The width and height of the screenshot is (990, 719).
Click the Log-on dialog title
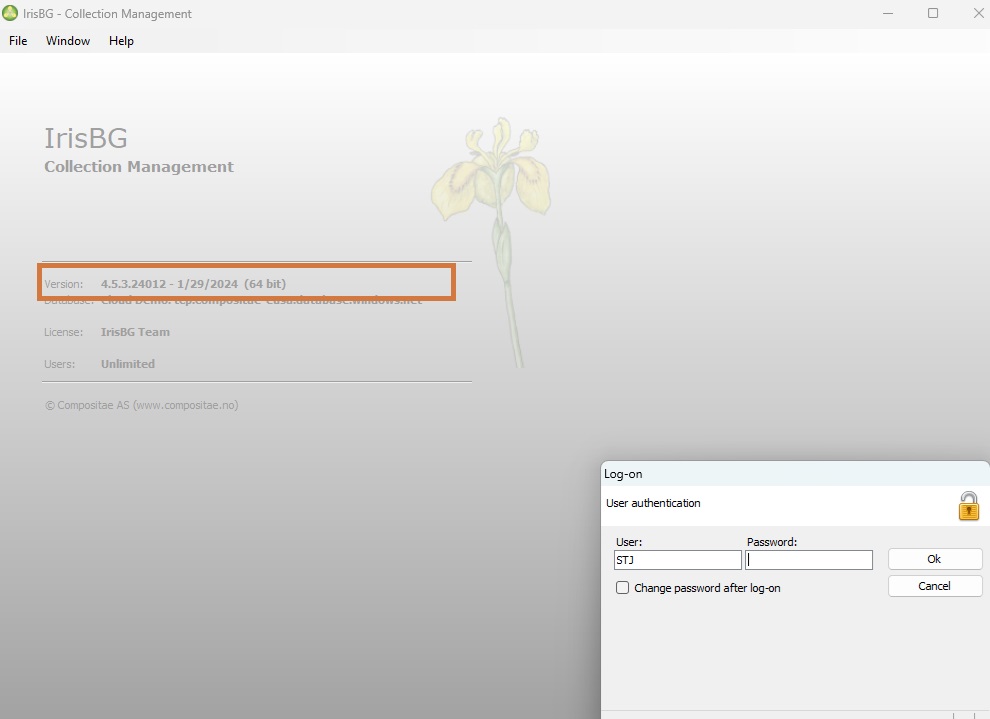(x=623, y=474)
